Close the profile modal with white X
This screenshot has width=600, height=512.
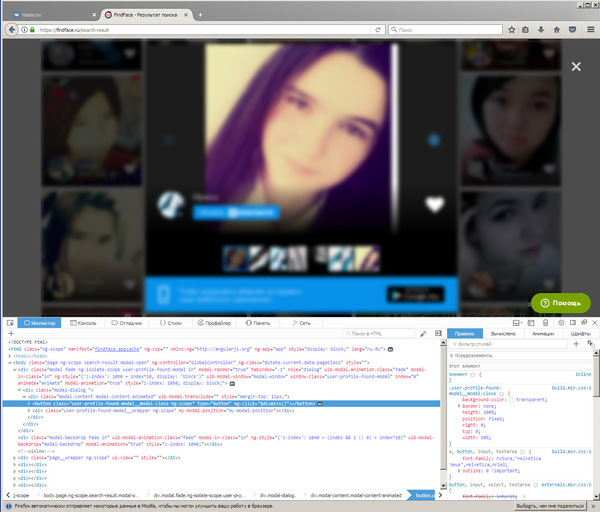click(x=576, y=67)
